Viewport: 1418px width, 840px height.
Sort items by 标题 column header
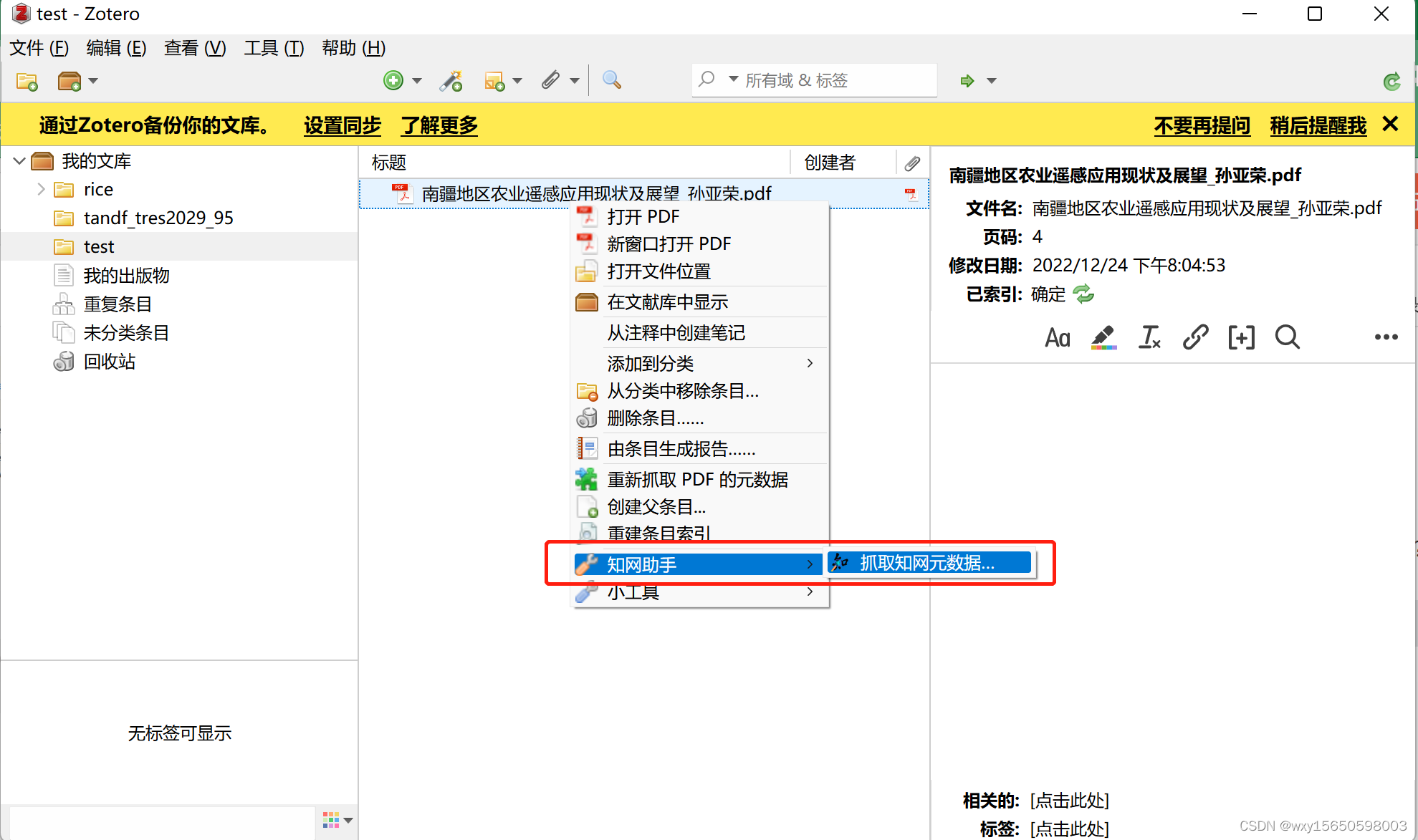pyautogui.click(x=389, y=163)
